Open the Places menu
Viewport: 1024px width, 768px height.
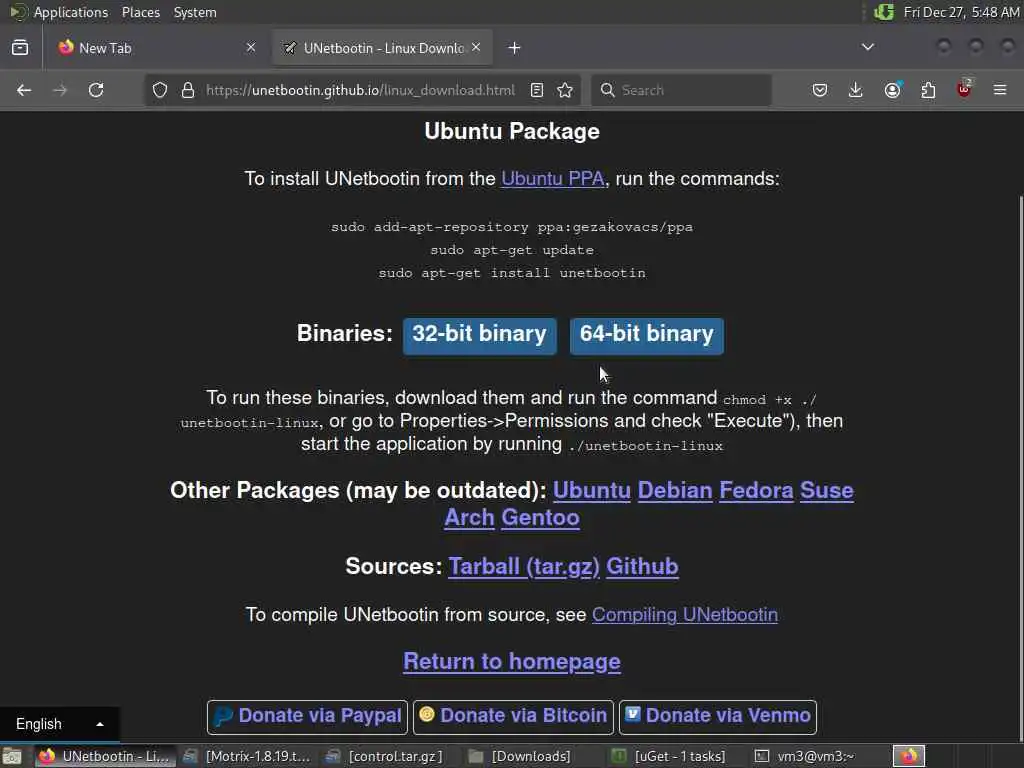click(x=140, y=12)
